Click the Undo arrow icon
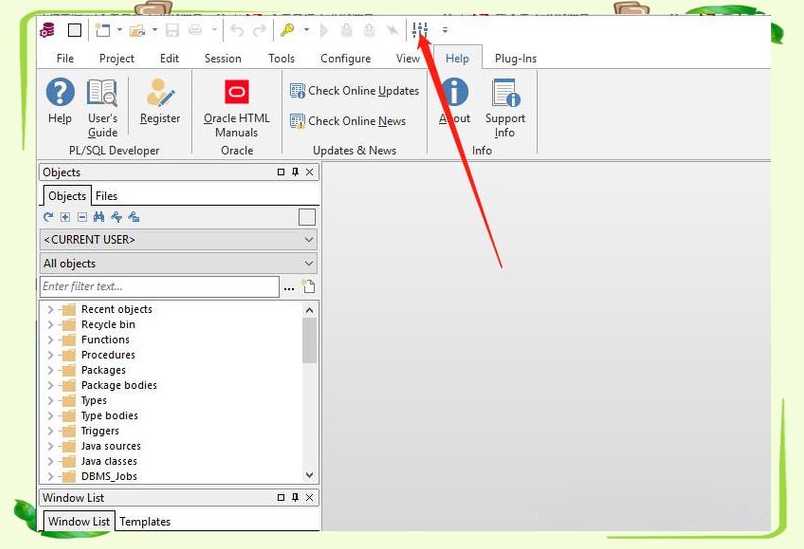The image size is (804, 549). [x=237, y=30]
